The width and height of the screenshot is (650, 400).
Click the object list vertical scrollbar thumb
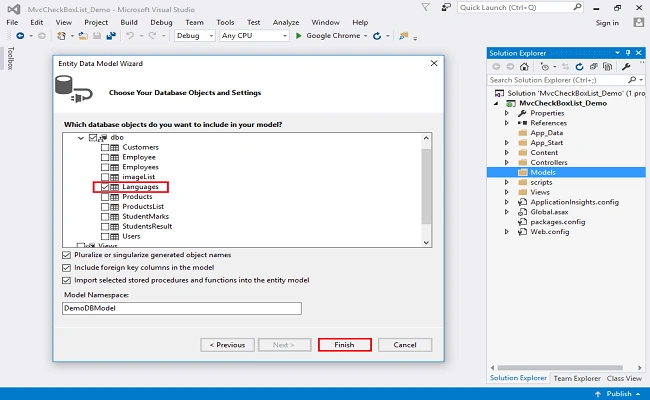click(426, 187)
